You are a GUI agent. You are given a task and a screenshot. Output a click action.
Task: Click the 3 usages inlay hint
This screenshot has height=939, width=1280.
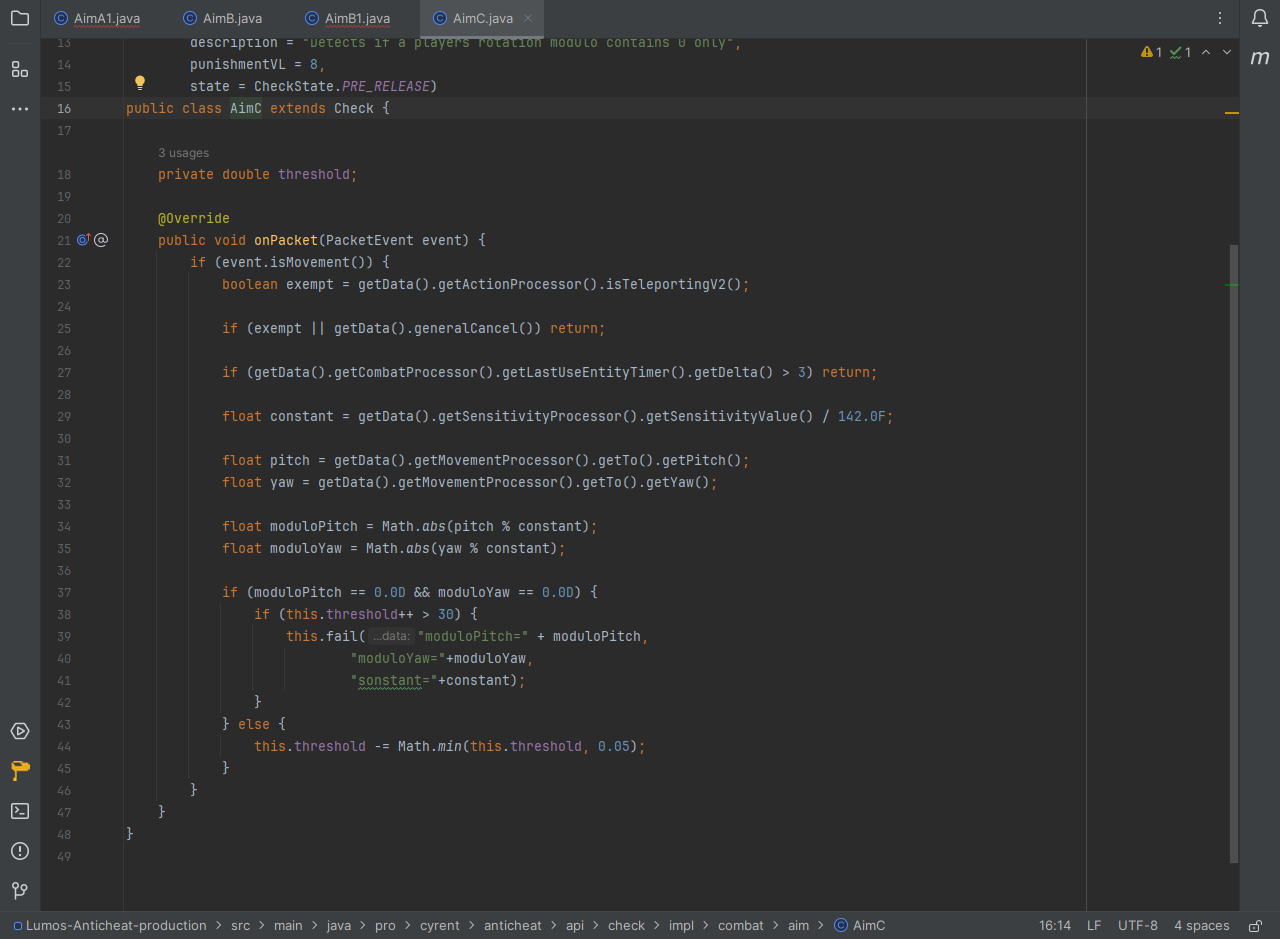pos(184,153)
